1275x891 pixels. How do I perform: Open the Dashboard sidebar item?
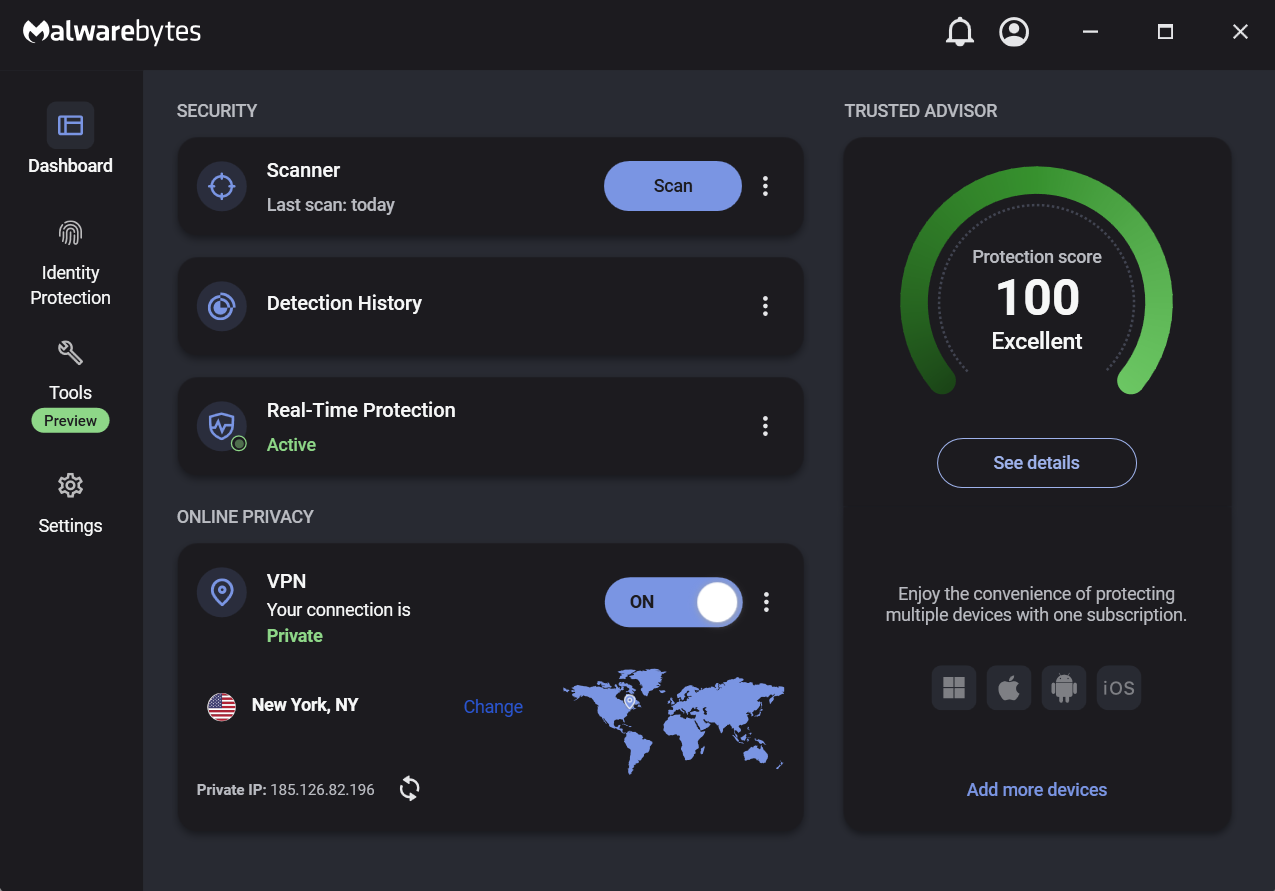(x=70, y=139)
